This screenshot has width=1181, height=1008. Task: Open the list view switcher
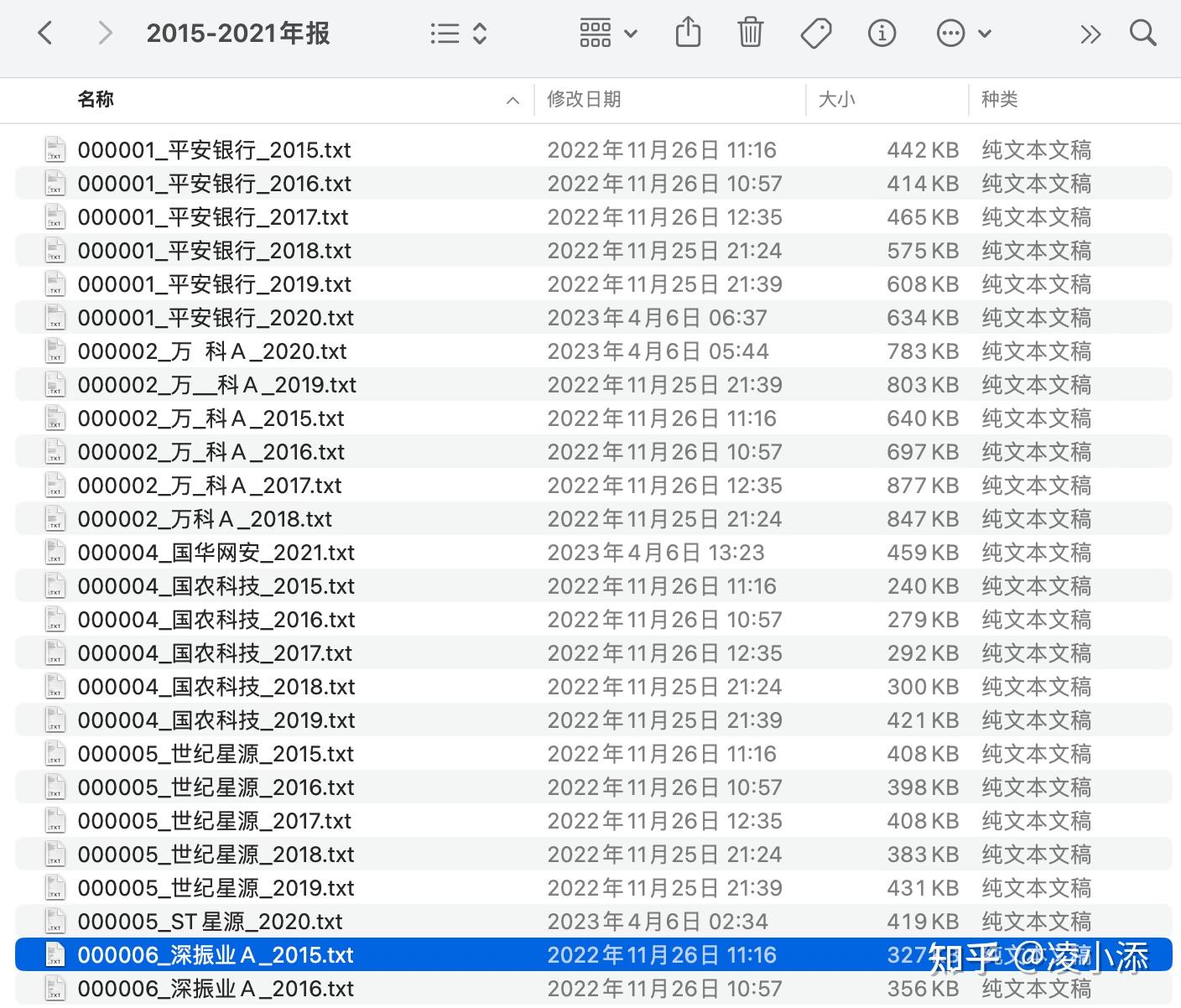click(458, 34)
